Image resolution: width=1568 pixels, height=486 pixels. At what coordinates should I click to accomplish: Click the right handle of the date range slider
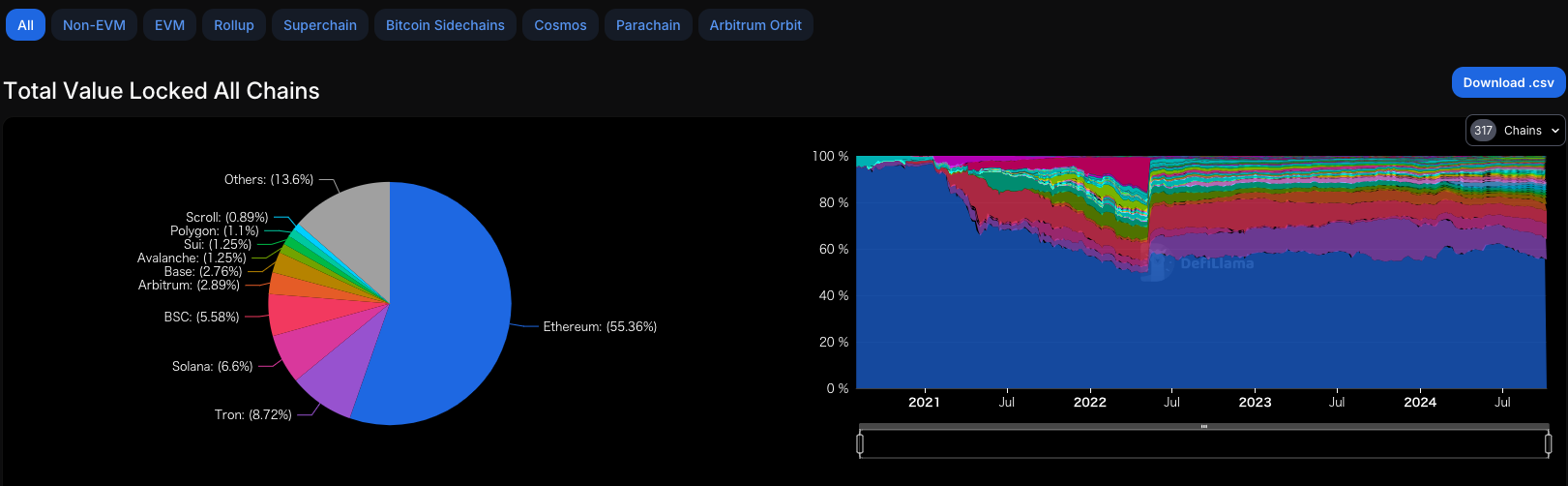pos(1548,443)
